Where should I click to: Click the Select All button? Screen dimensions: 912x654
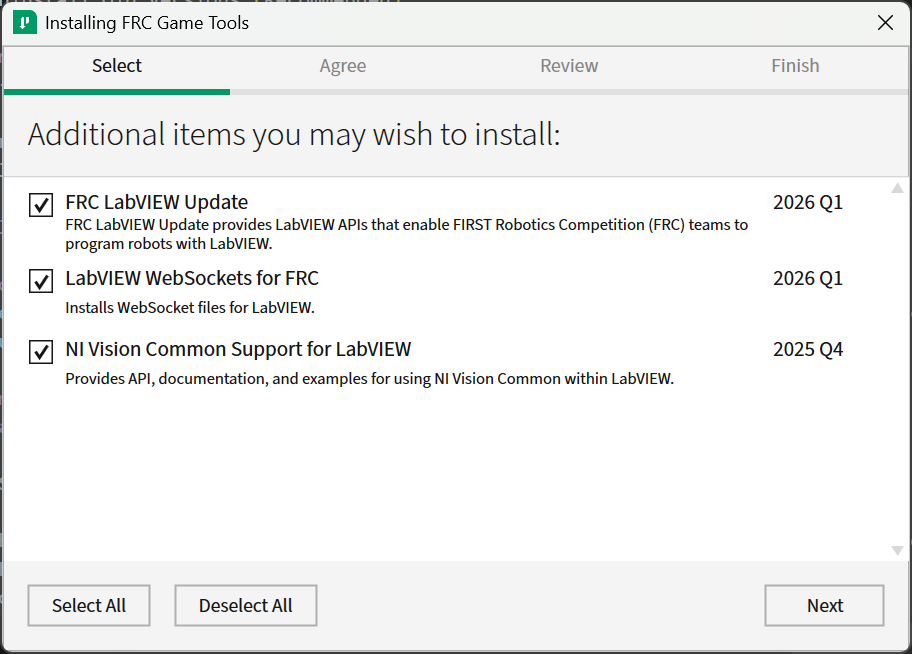click(x=88, y=605)
